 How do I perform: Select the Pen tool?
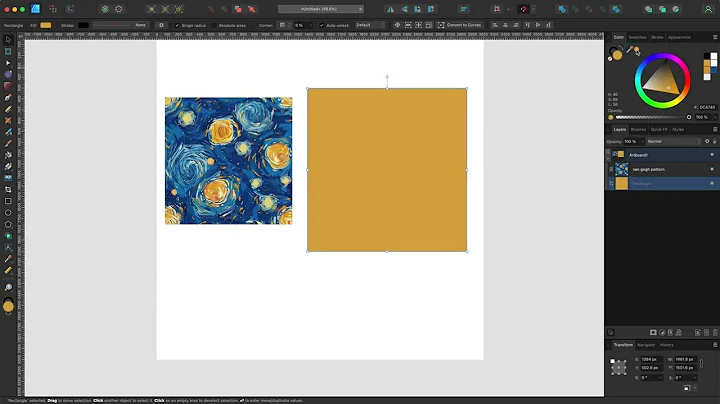coord(8,97)
